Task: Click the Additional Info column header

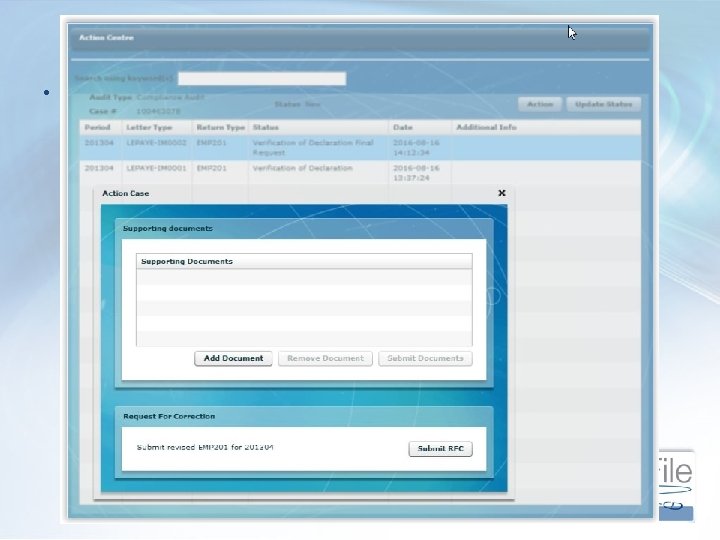Action: click(546, 127)
